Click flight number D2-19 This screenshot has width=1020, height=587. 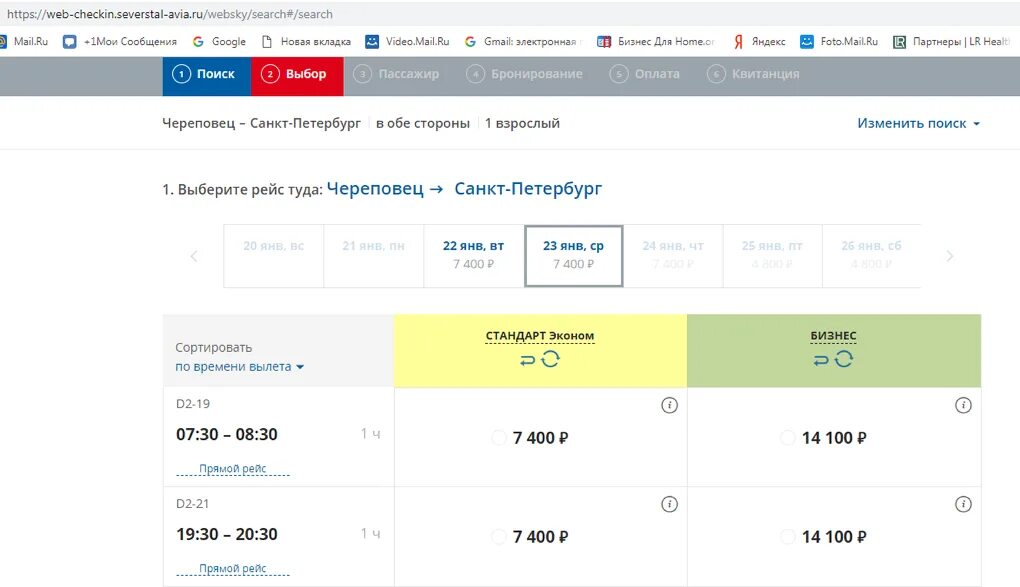(x=193, y=404)
